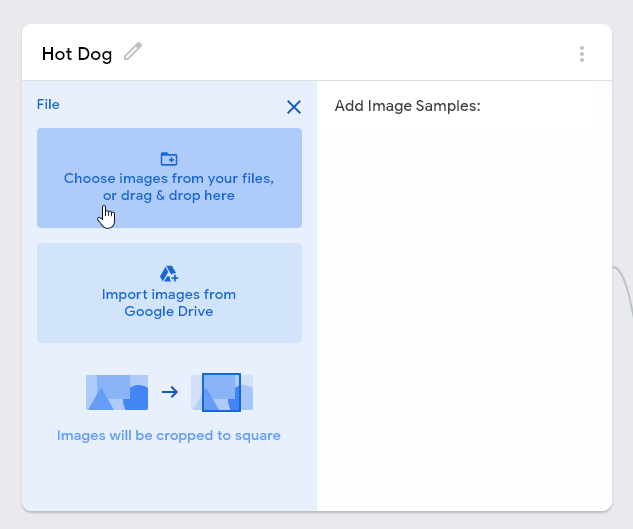Click the 'or drag & drop here' text
This screenshot has width=633, height=529.
point(169,196)
